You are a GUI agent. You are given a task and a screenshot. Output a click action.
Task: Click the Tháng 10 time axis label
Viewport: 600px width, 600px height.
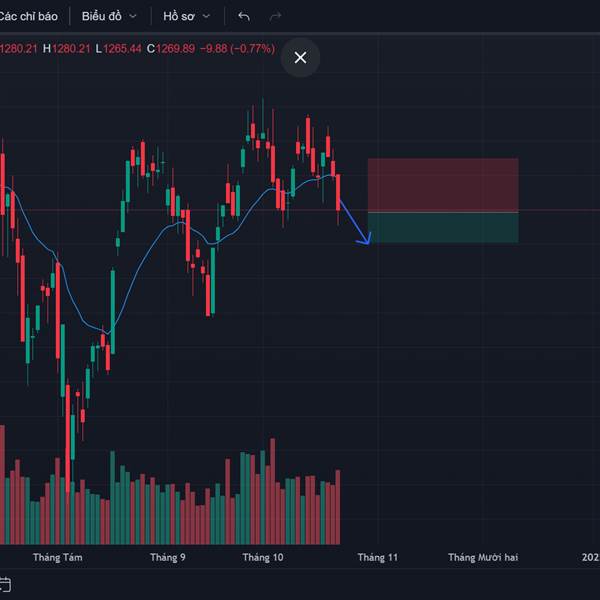coord(263,558)
